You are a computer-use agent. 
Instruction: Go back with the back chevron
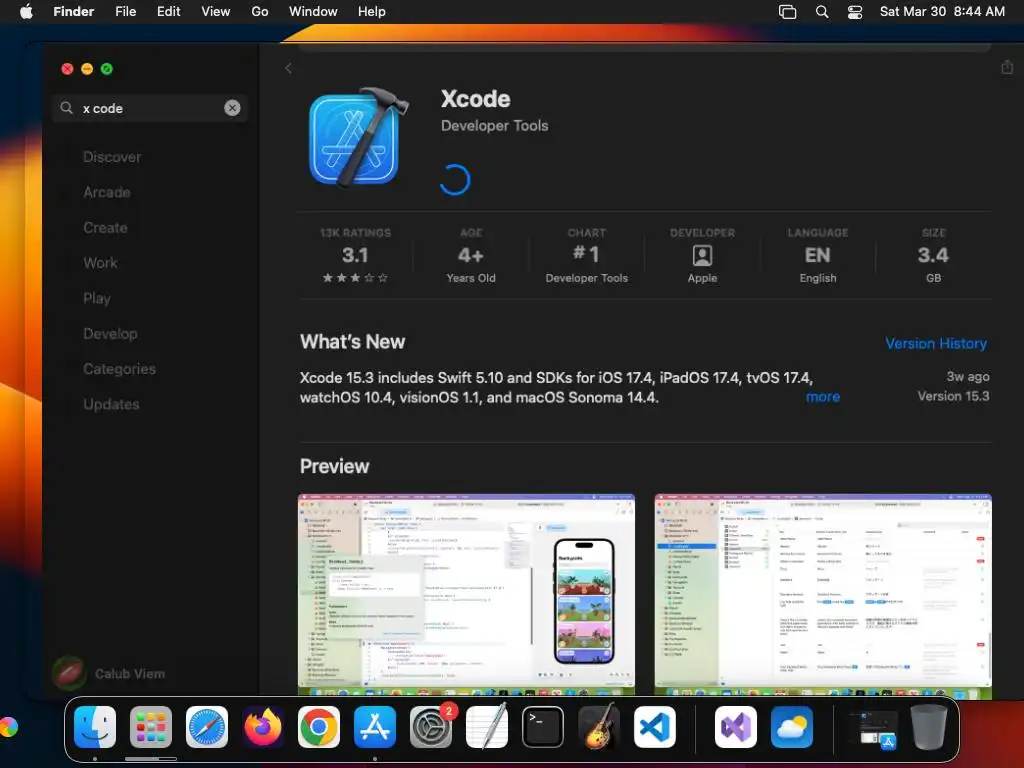(x=288, y=68)
